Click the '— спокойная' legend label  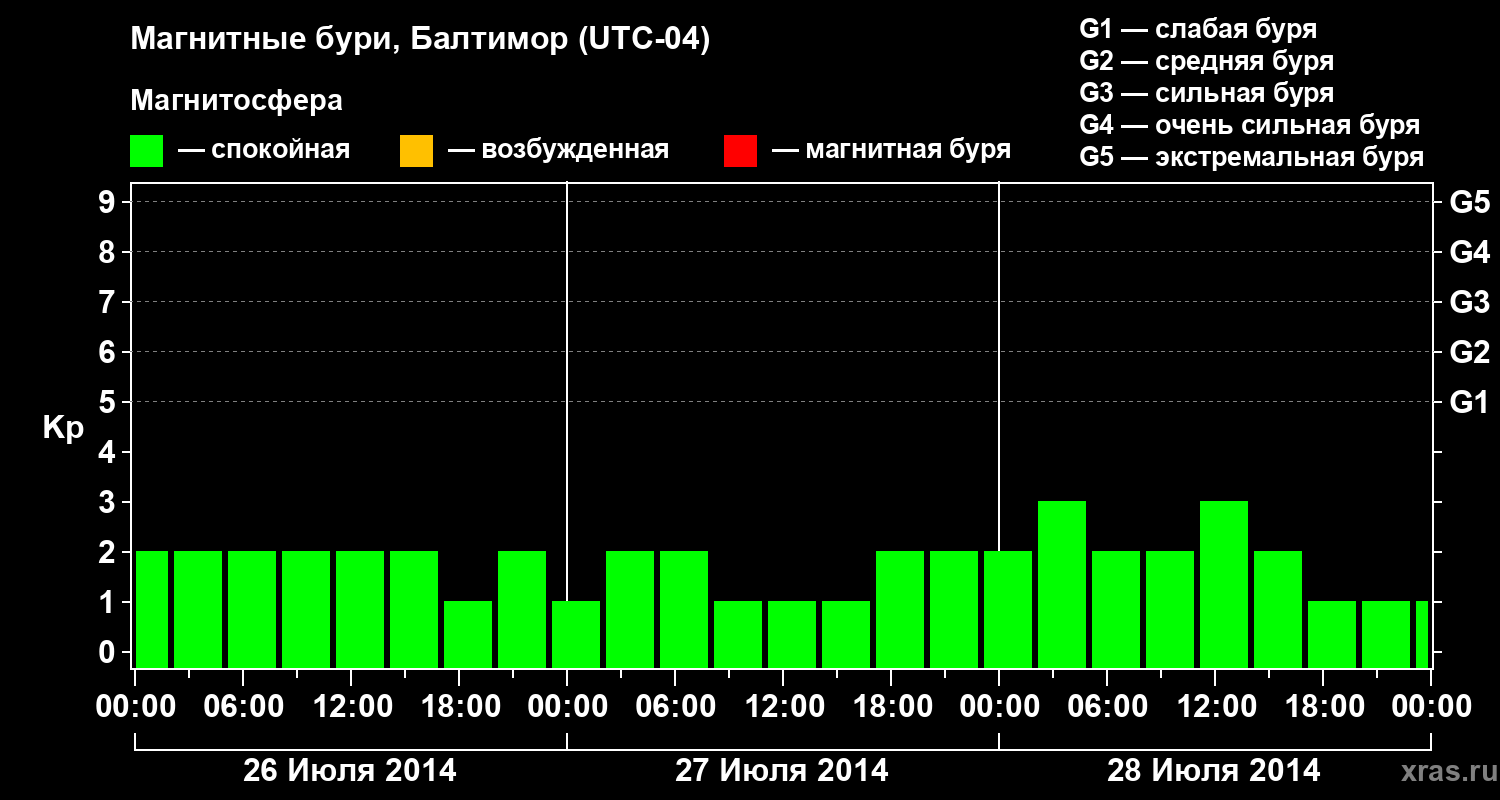[264, 150]
